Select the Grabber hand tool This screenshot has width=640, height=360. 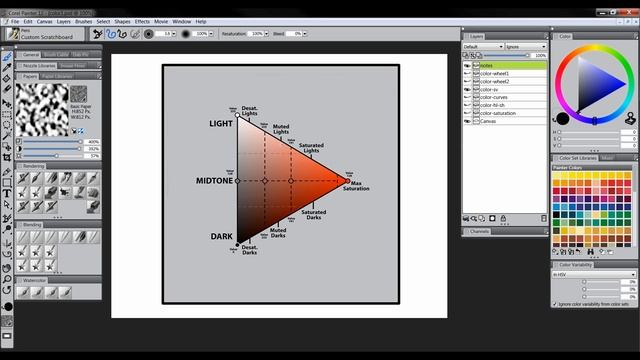coord(7,269)
